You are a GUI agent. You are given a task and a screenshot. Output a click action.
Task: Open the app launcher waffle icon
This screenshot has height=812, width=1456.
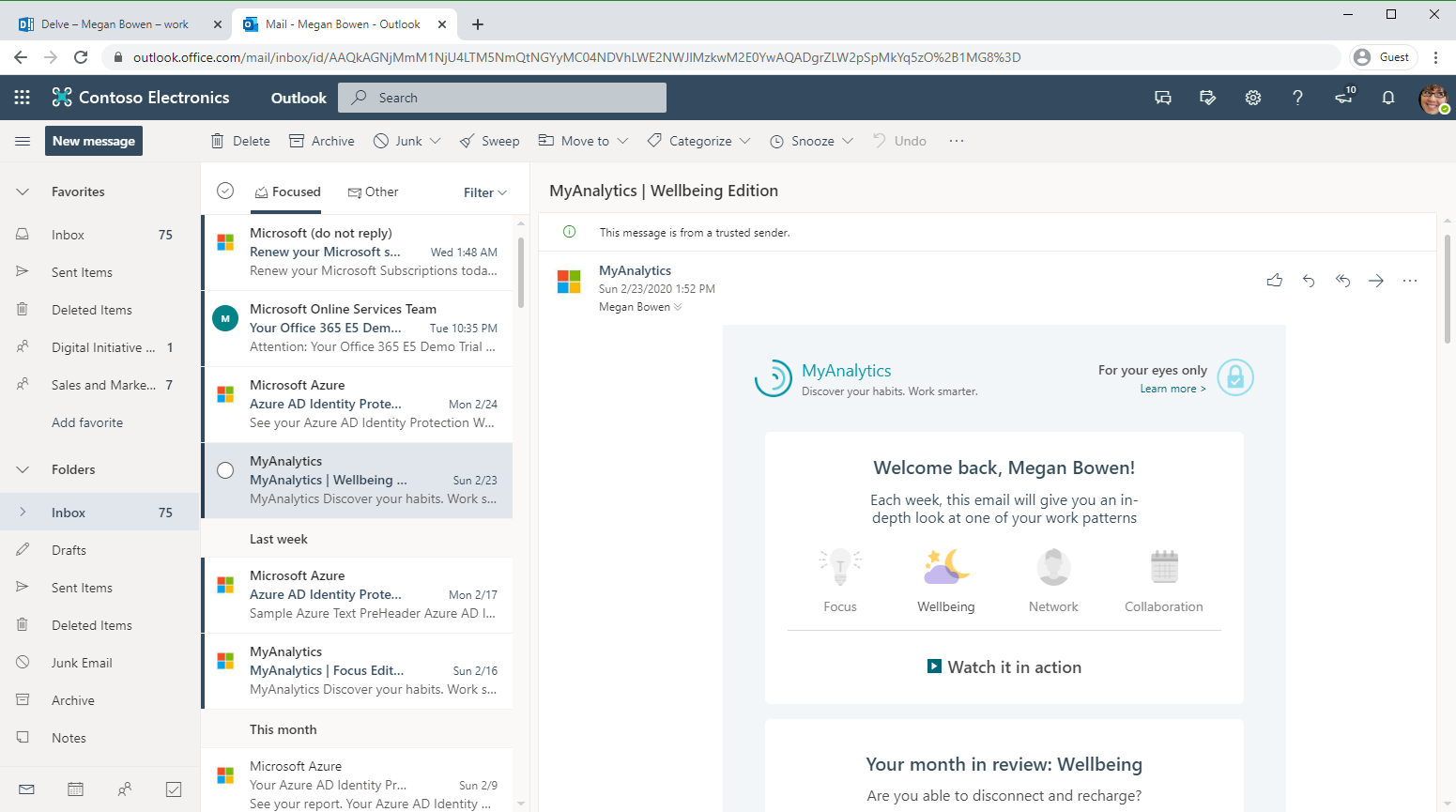tap(23, 98)
